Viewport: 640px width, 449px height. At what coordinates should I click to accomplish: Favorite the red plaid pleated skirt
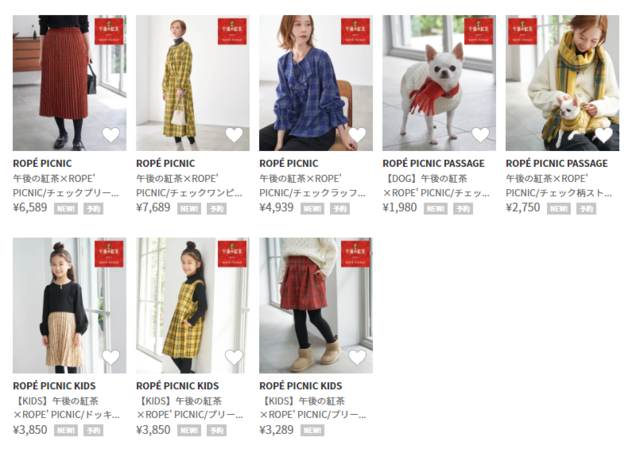[x=111, y=135]
